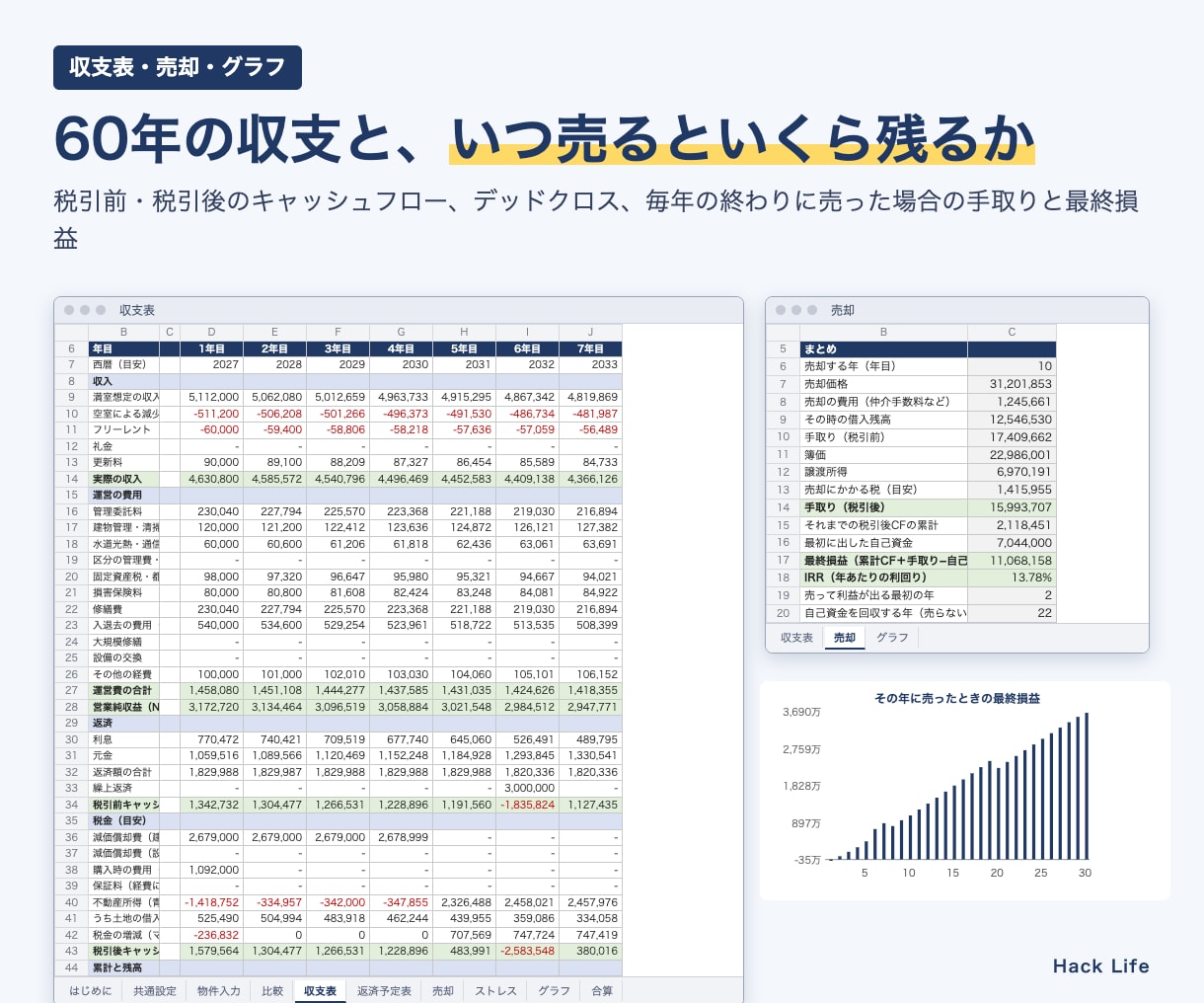Select the vacancy loss cell -511,200
The width and height of the screenshot is (1204, 1003).
(x=211, y=414)
